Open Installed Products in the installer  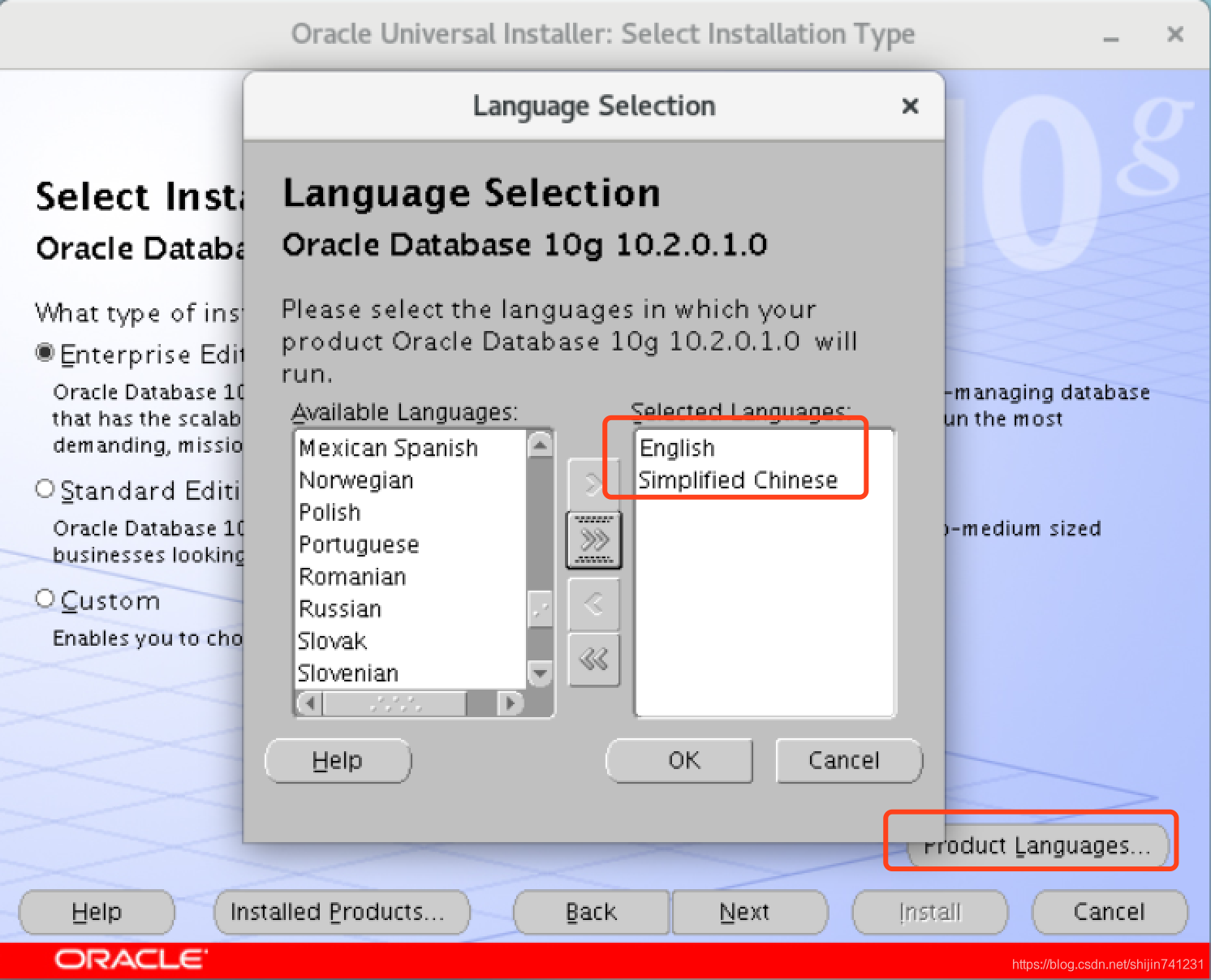[342, 912]
